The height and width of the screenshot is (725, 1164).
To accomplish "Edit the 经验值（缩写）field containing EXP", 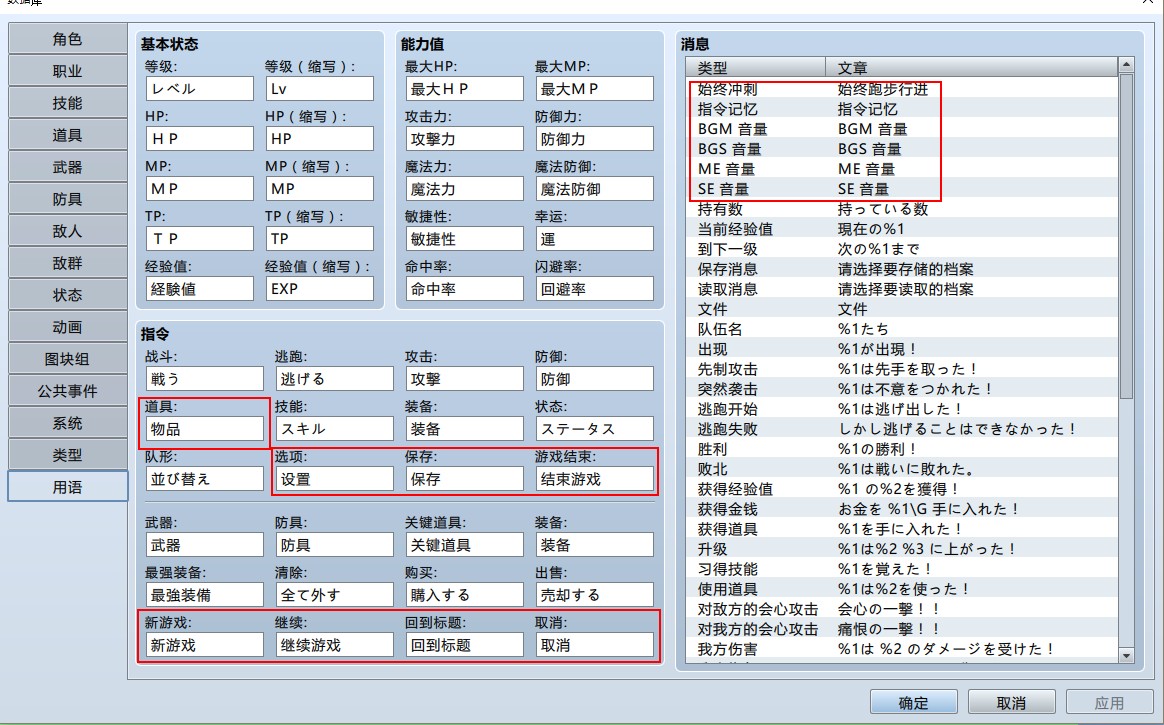I will (320, 289).
